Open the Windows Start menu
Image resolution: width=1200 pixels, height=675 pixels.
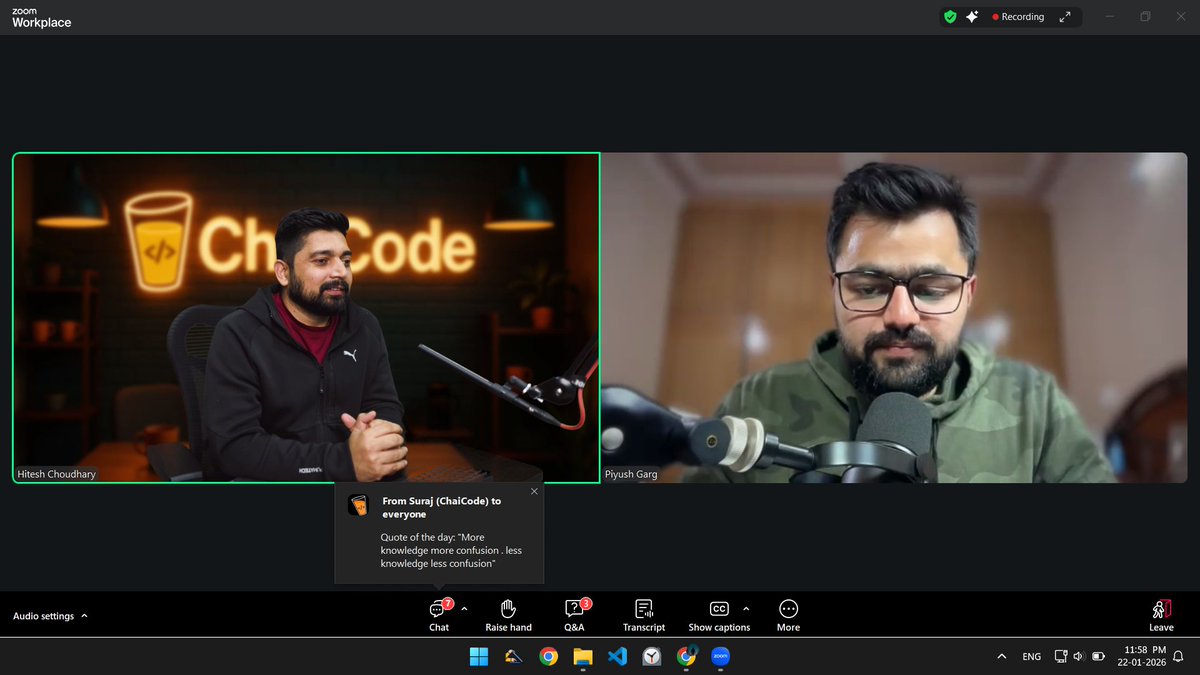[479, 657]
